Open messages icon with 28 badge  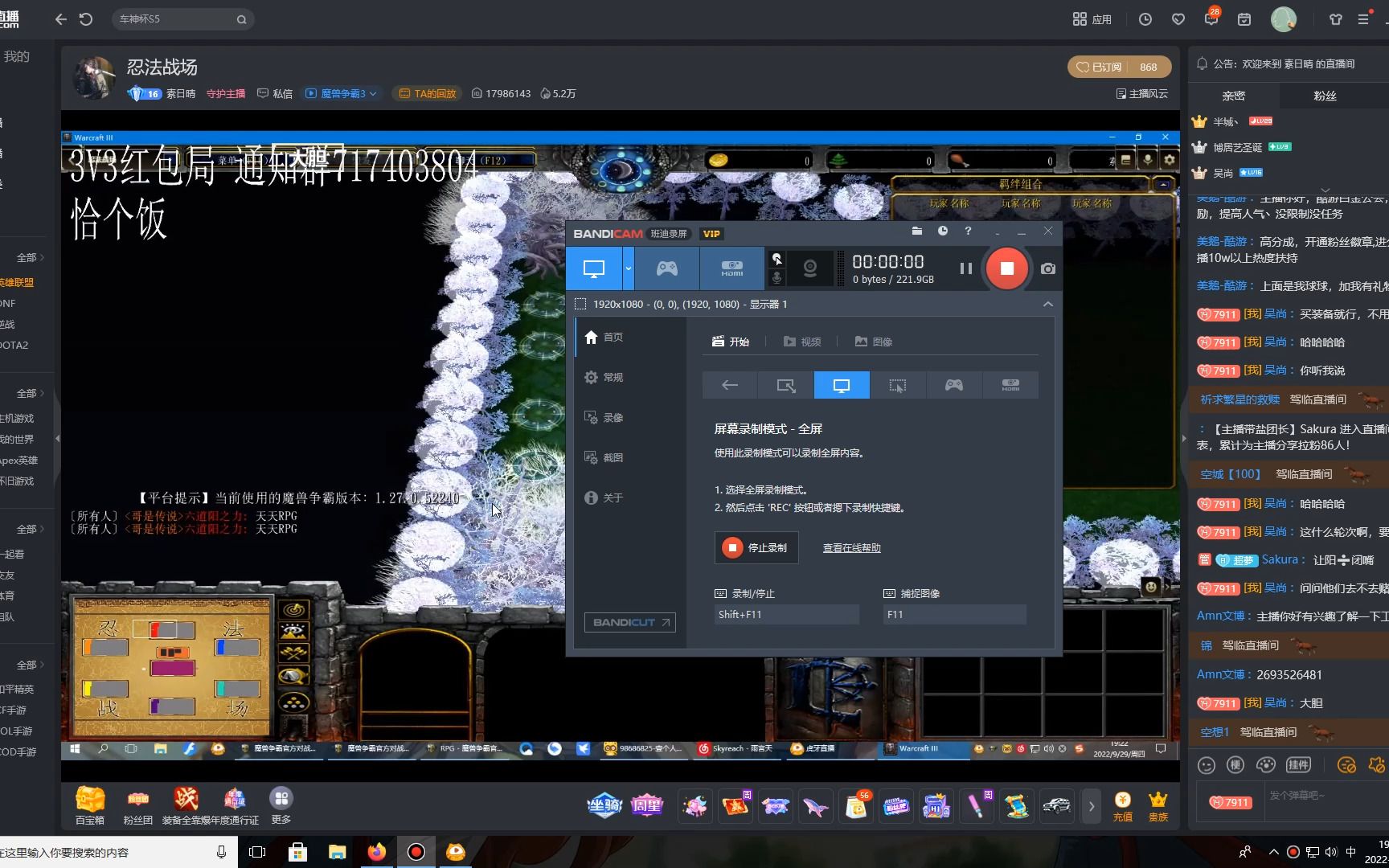(1211, 18)
